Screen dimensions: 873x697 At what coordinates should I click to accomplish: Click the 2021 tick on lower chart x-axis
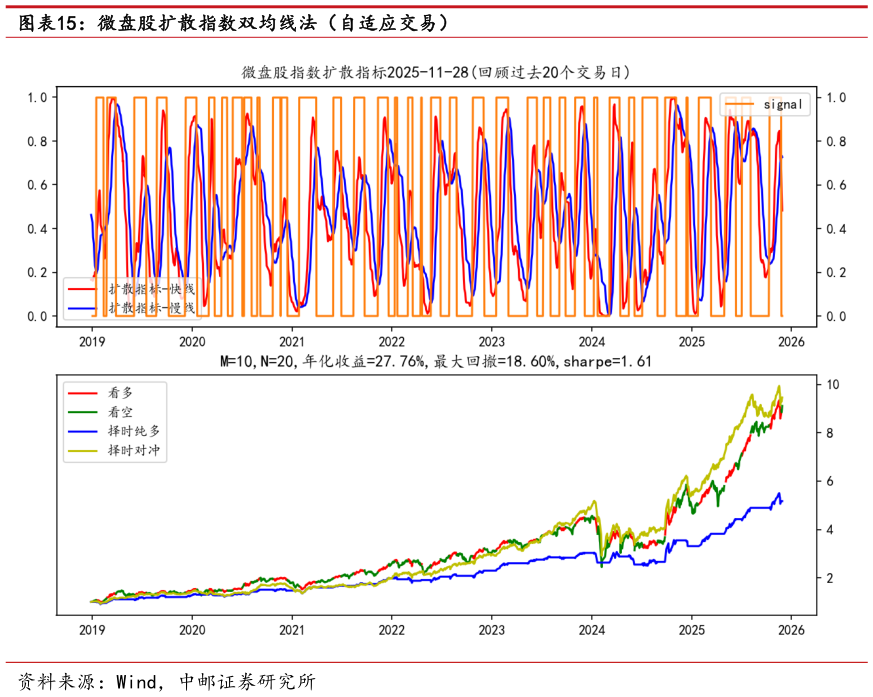291,630
